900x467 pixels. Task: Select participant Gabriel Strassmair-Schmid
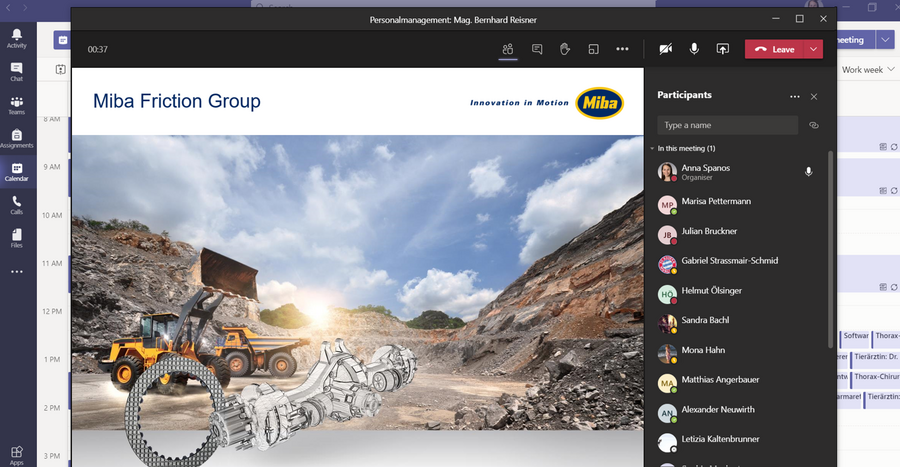738,264
